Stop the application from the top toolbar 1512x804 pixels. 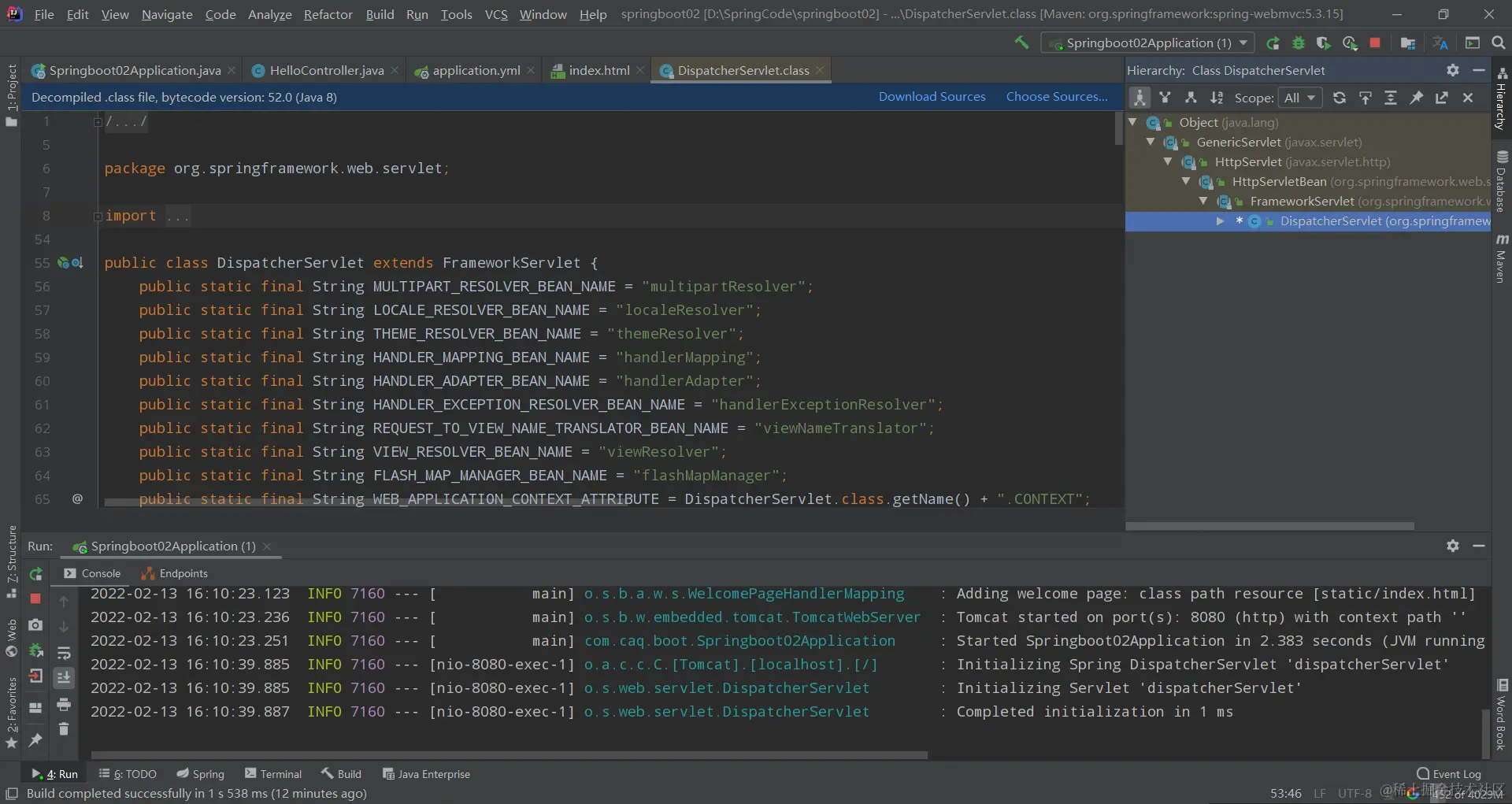1375,43
